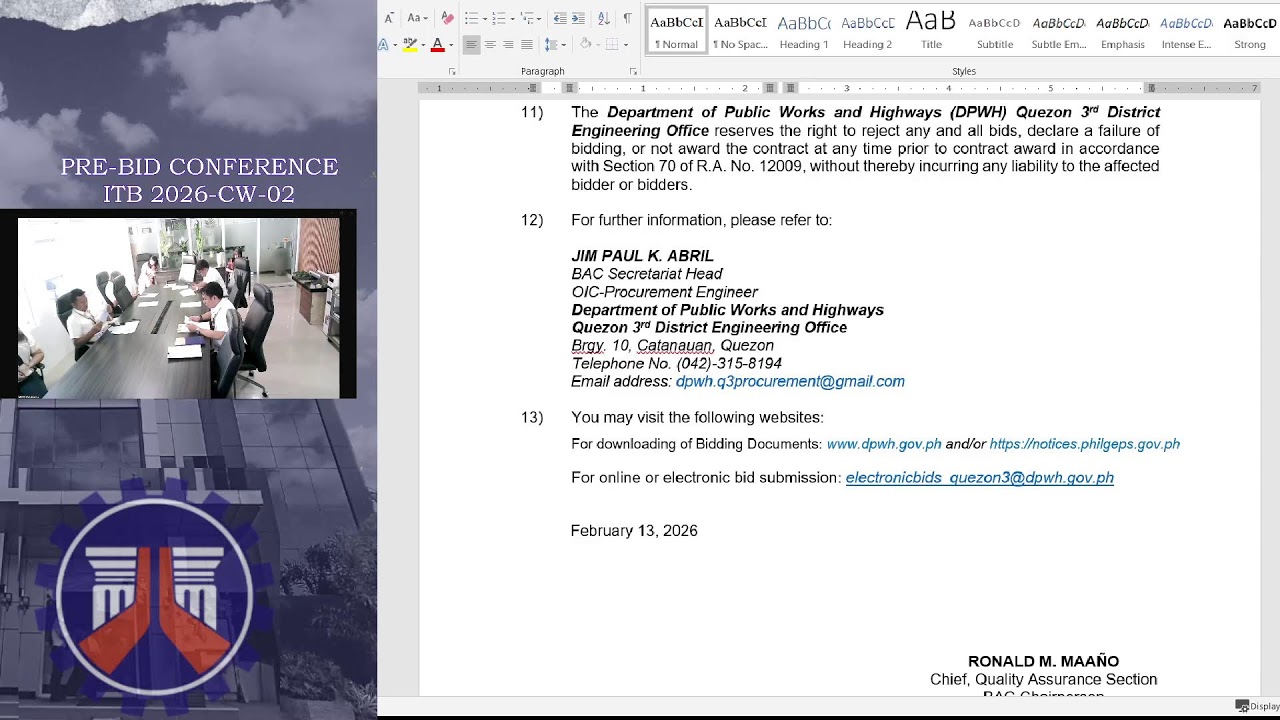Apply the Strong style

tap(1250, 30)
